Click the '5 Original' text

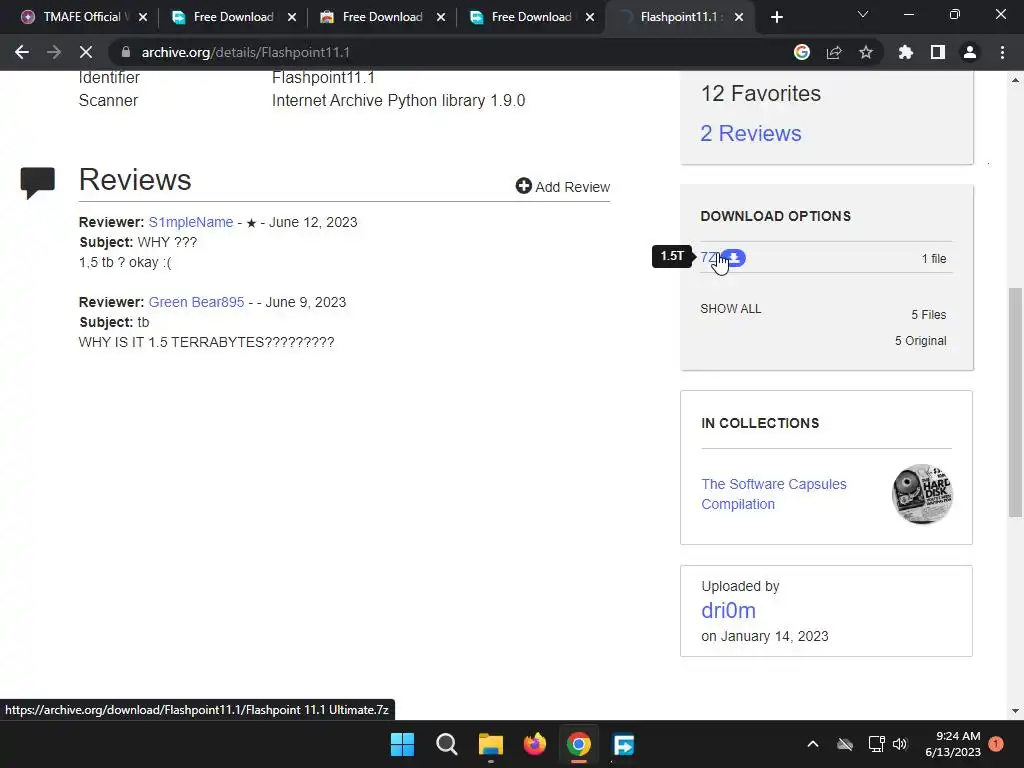(x=920, y=341)
